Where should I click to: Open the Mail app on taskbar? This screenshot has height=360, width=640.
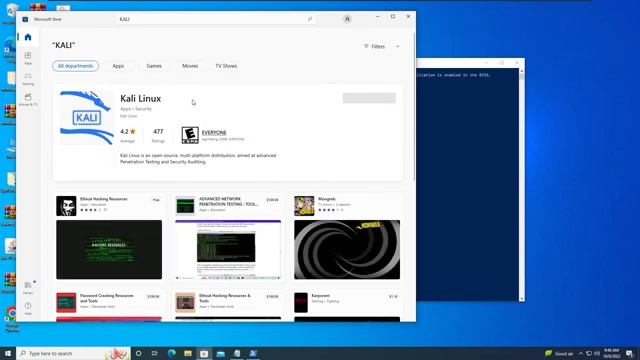coord(220,353)
